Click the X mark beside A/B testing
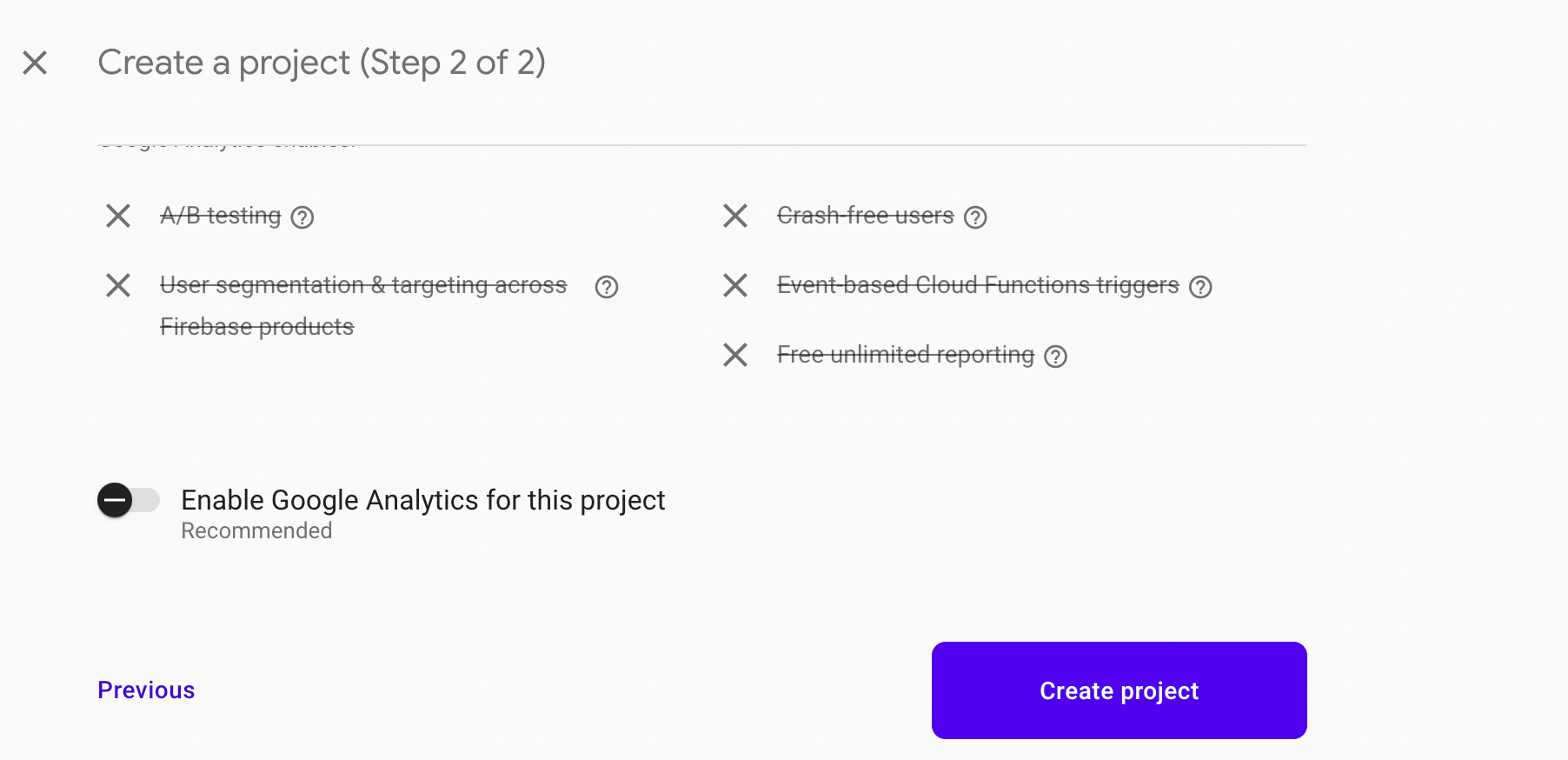Image resolution: width=1568 pixels, height=760 pixels. coord(118,216)
